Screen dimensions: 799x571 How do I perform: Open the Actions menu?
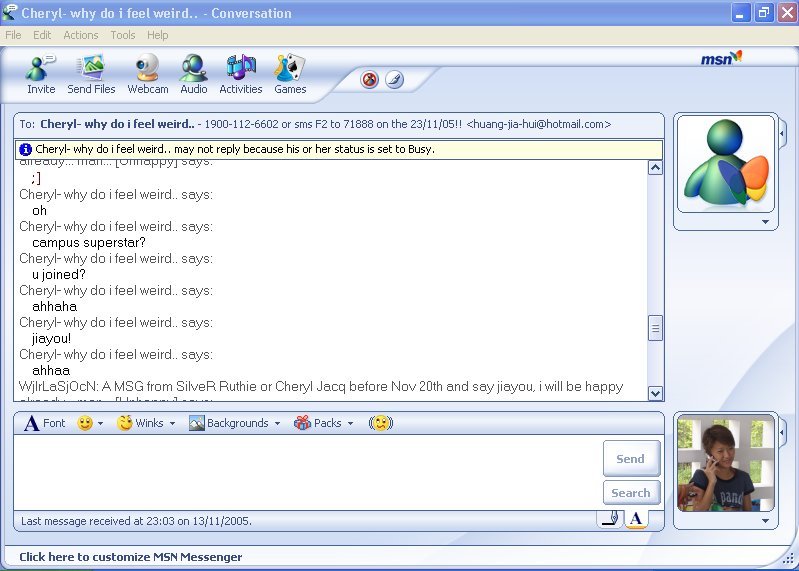click(x=81, y=35)
